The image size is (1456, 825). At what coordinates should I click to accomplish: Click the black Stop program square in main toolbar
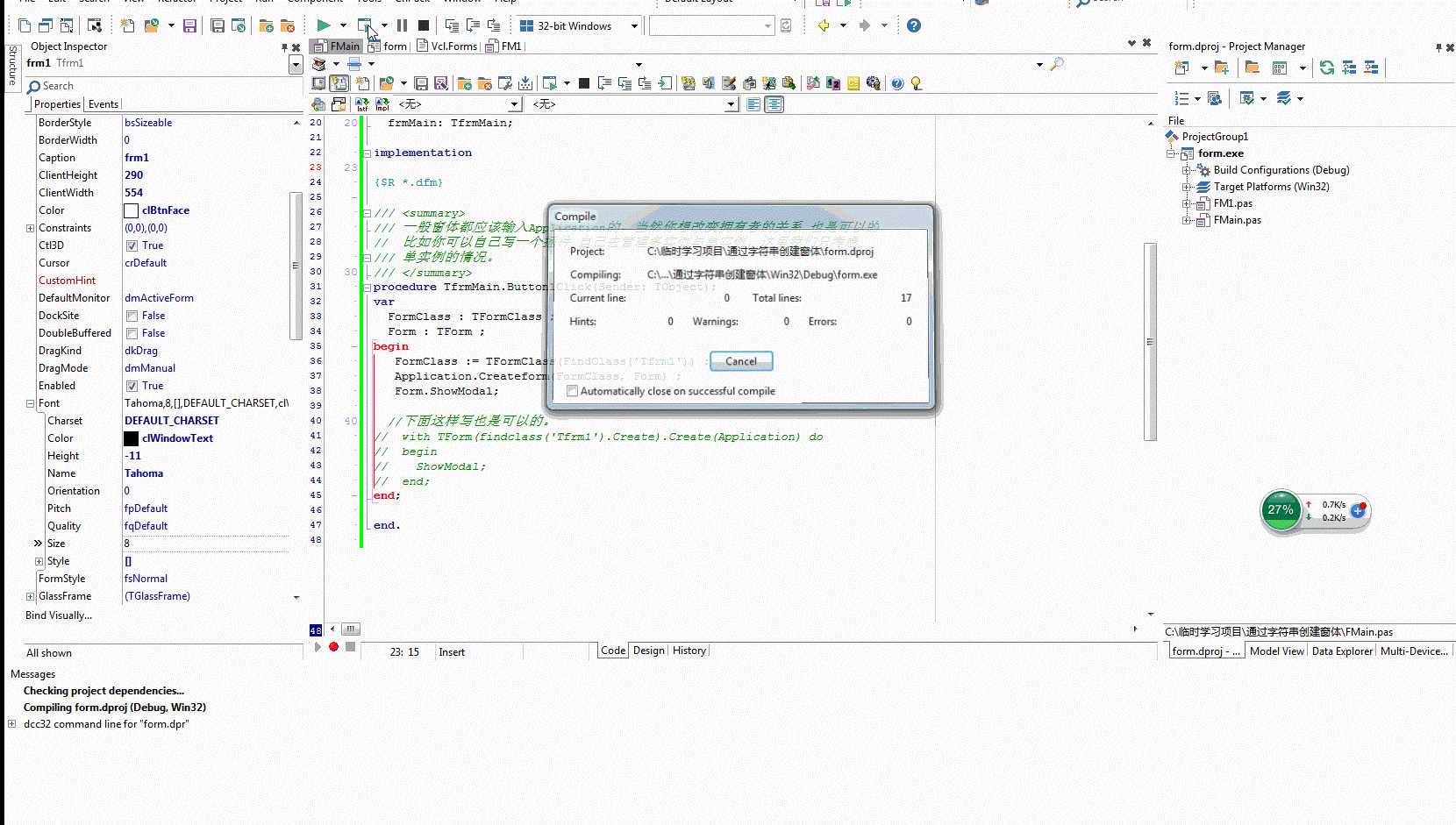(x=424, y=25)
